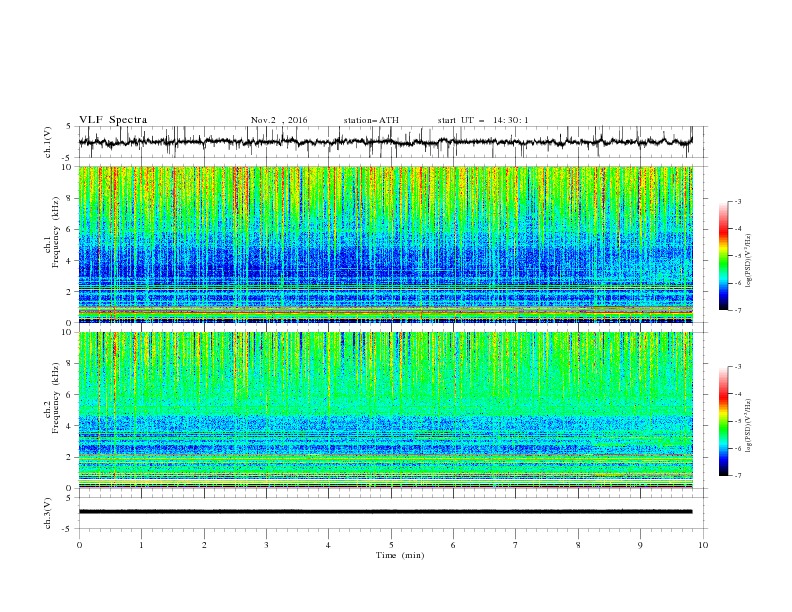Click the "VLF Spectra" title text
Viewport: 792px width, 612px height.
[113, 120]
